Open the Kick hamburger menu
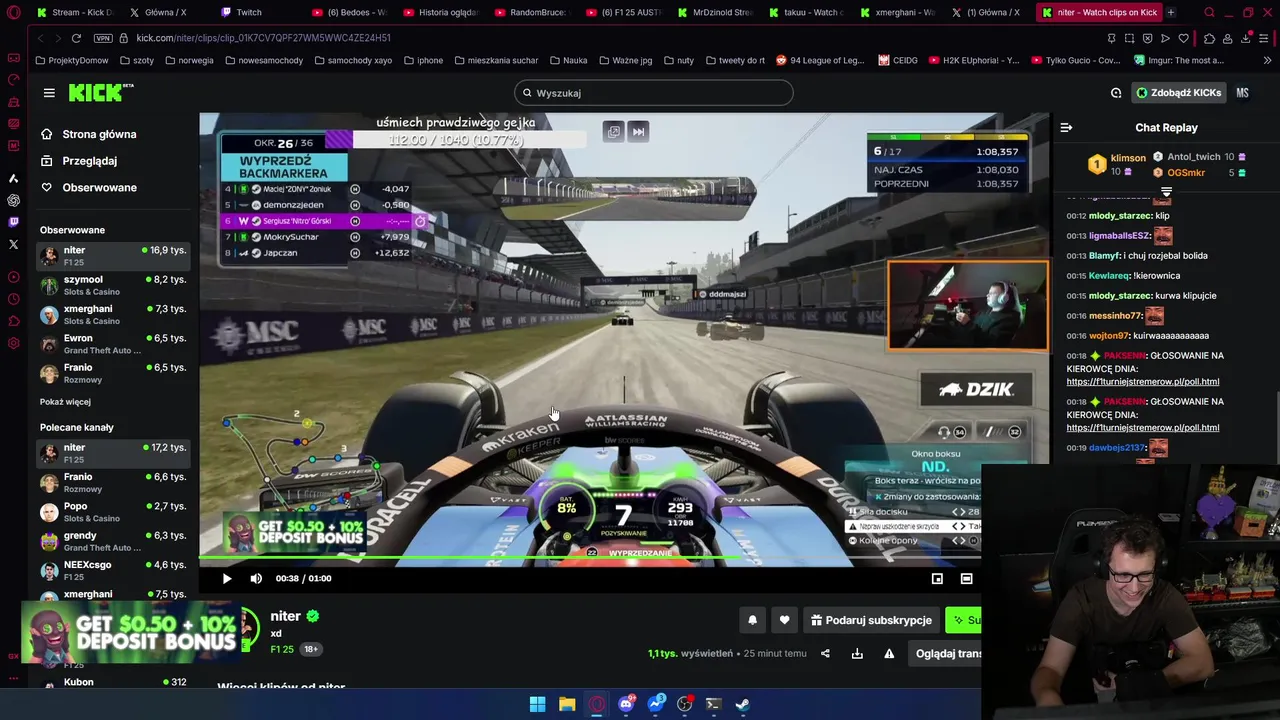 pyautogui.click(x=49, y=93)
